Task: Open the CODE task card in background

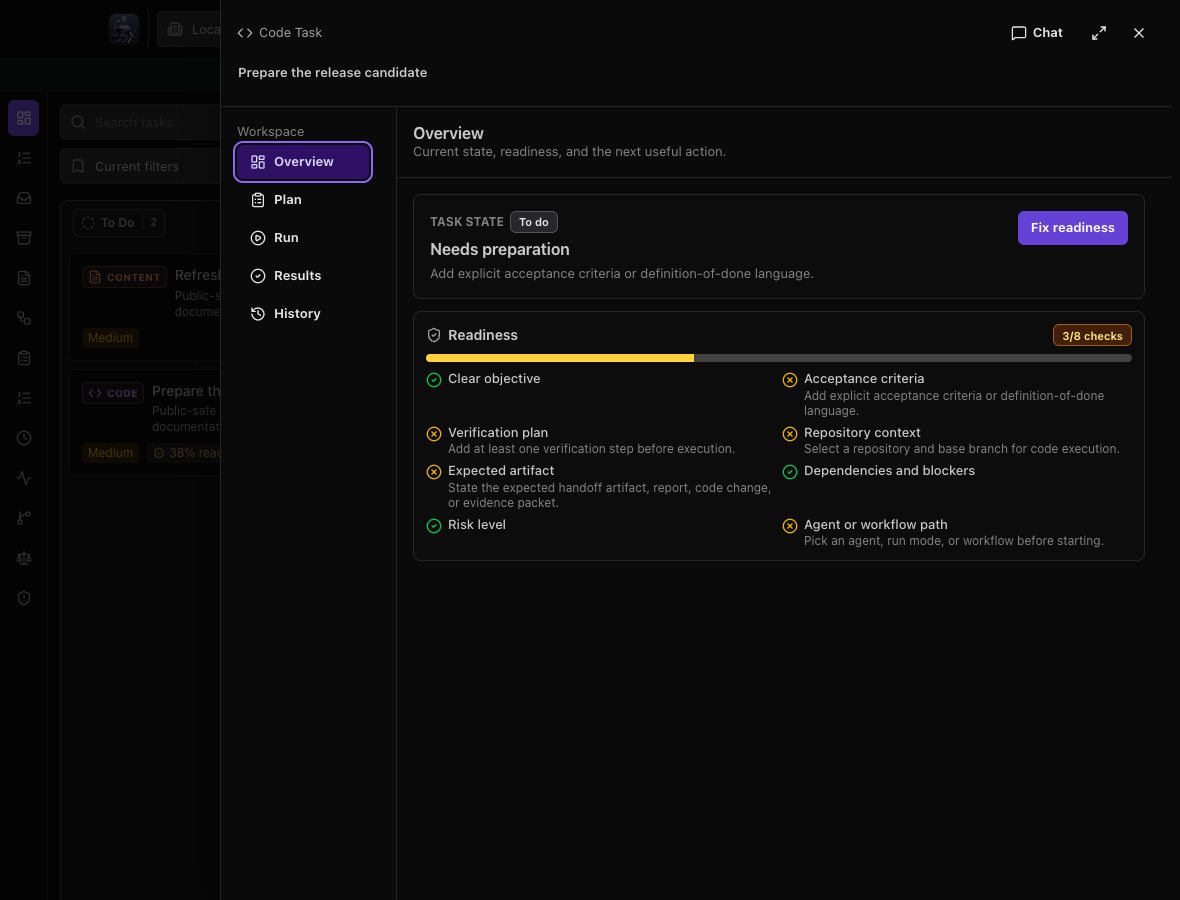Action: [145, 422]
